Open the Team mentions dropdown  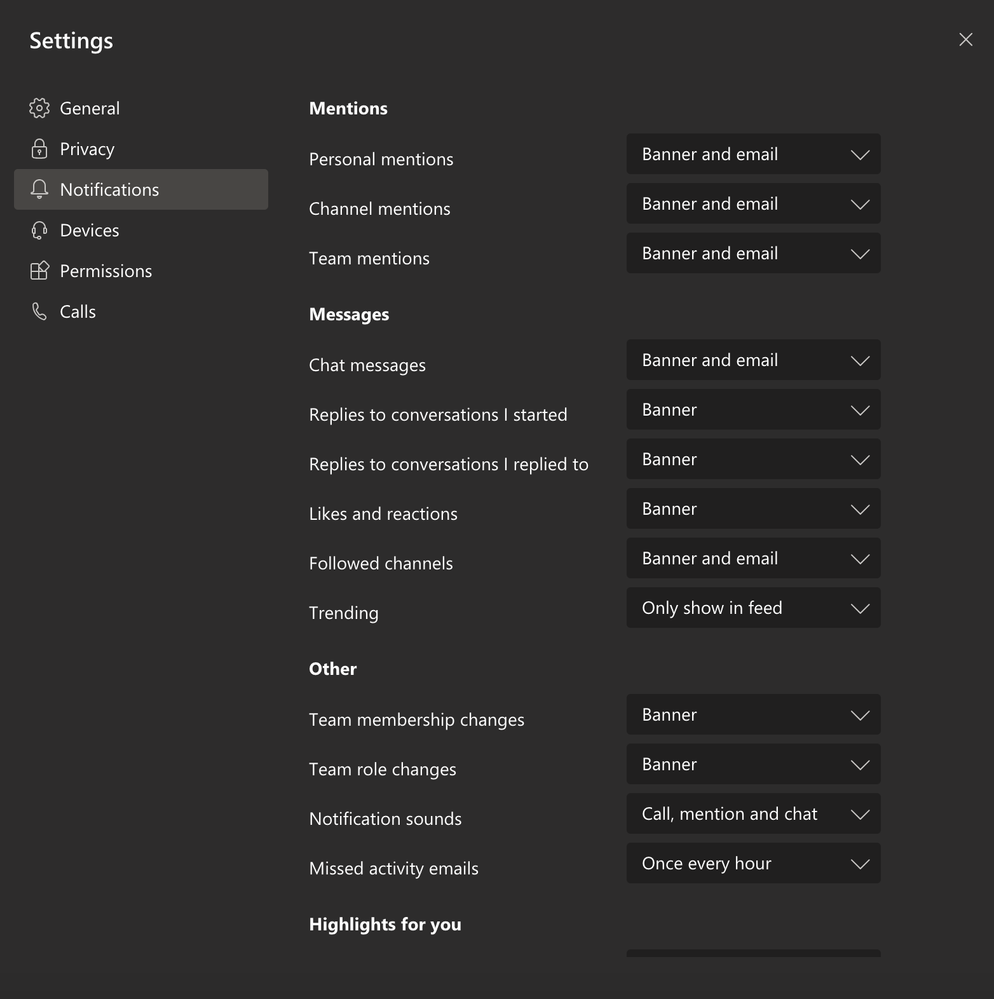pyautogui.click(x=753, y=254)
